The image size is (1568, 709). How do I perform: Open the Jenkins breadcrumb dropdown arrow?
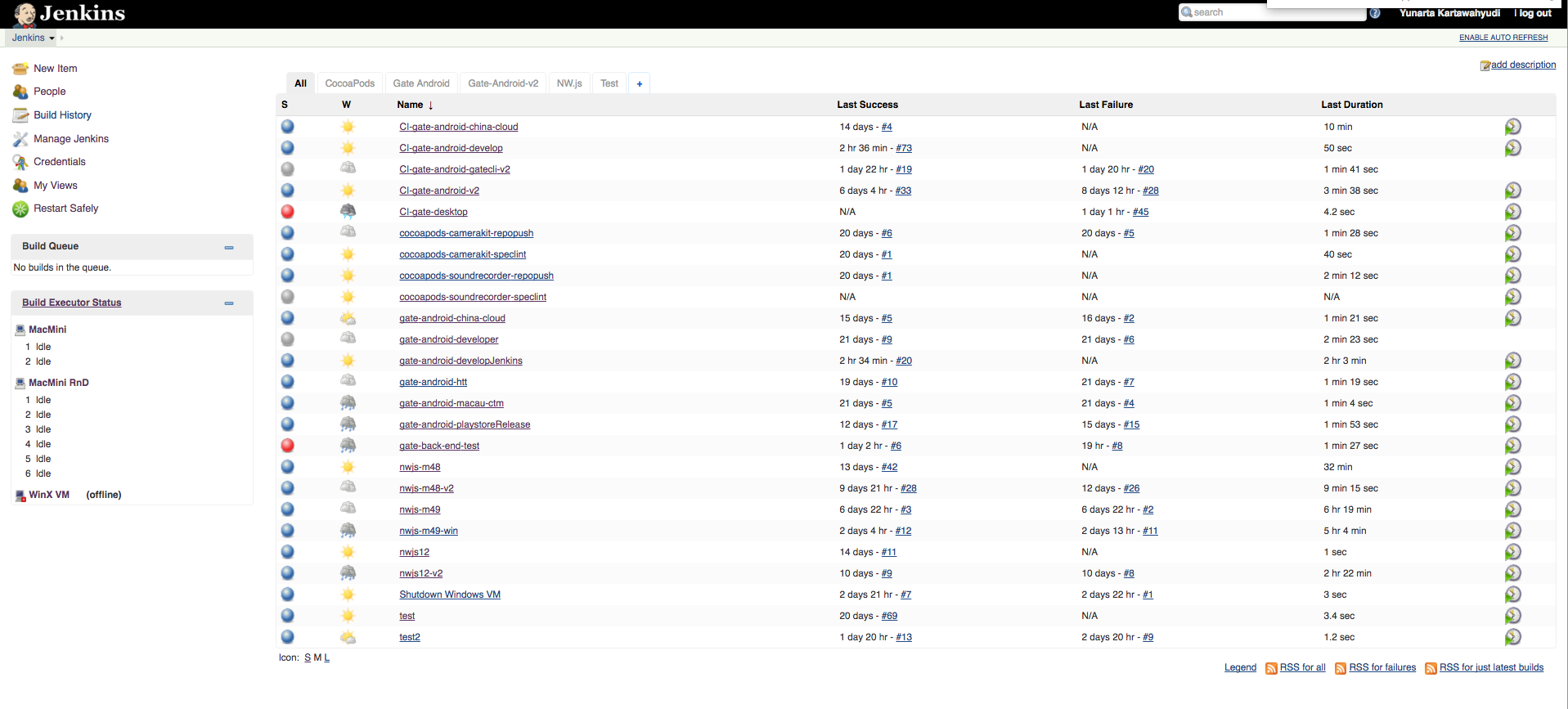click(52, 38)
